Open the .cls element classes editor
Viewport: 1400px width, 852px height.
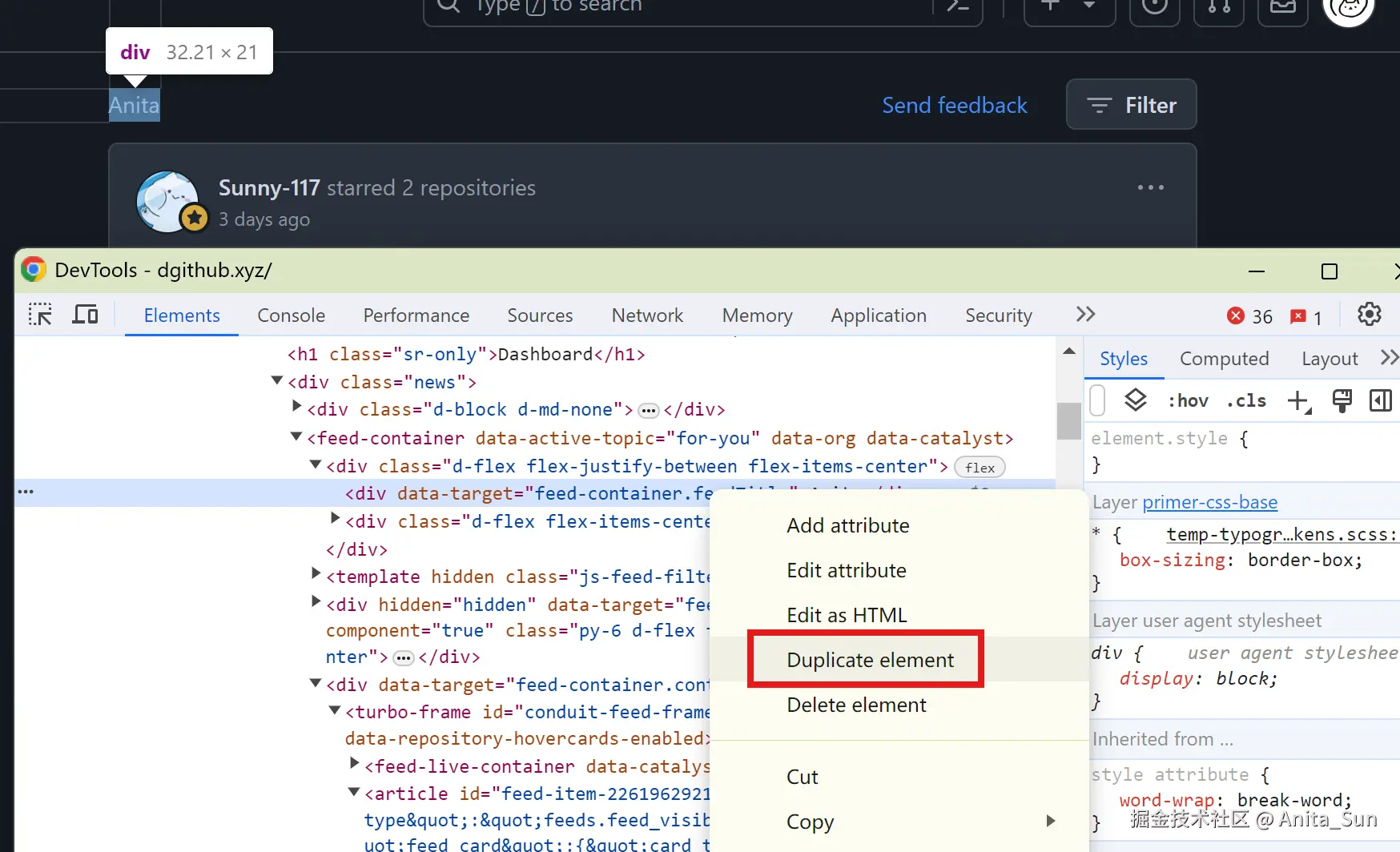tap(1246, 400)
